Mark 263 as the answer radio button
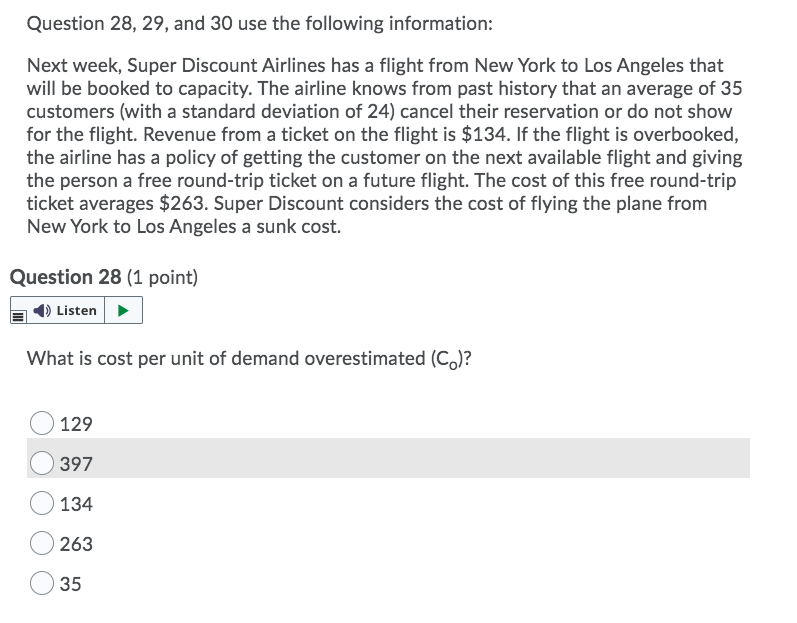The image size is (797, 623). [x=42, y=543]
